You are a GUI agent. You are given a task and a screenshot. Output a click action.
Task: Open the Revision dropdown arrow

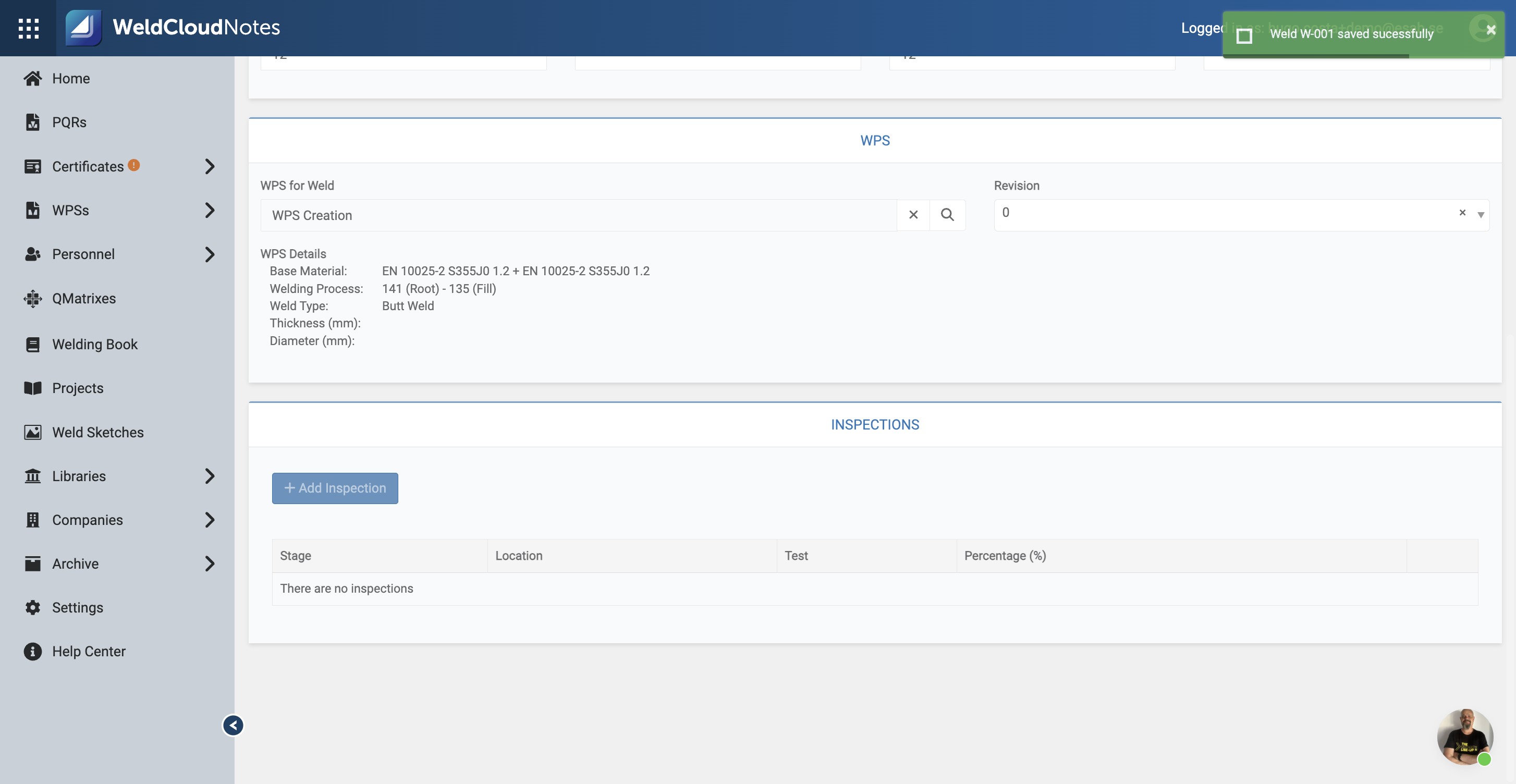(1481, 215)
